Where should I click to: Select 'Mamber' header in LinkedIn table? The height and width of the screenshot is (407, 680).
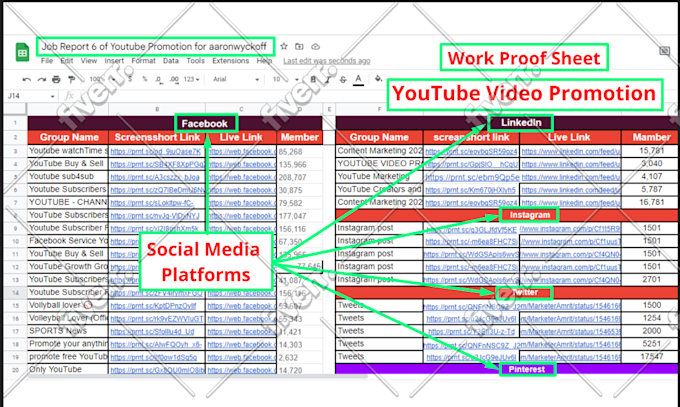click(651, 137)
